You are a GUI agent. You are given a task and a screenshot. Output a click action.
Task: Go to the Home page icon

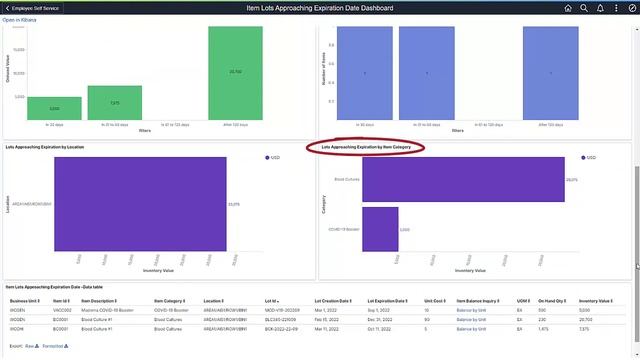tap(568, 8)
